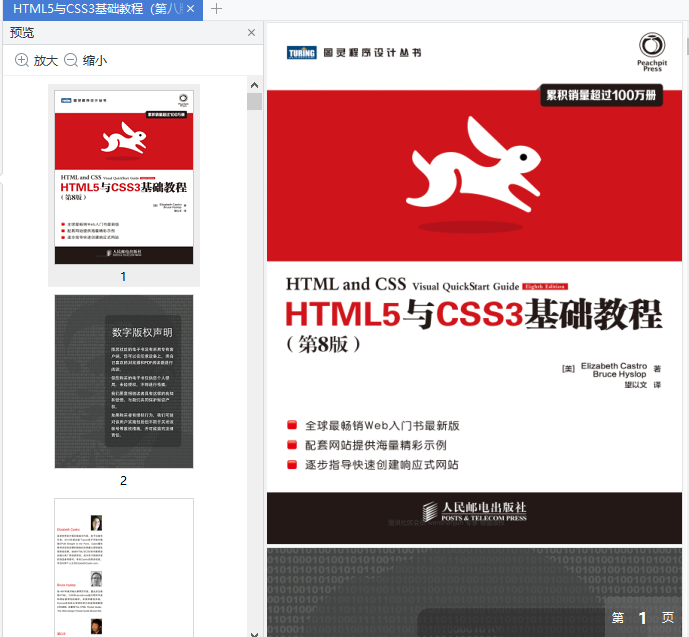Screen dimensions: 689x637
Task: Click the HTML and CSS Visual QuickStart Guide subtitle
Action: click(x=403, y=285)
